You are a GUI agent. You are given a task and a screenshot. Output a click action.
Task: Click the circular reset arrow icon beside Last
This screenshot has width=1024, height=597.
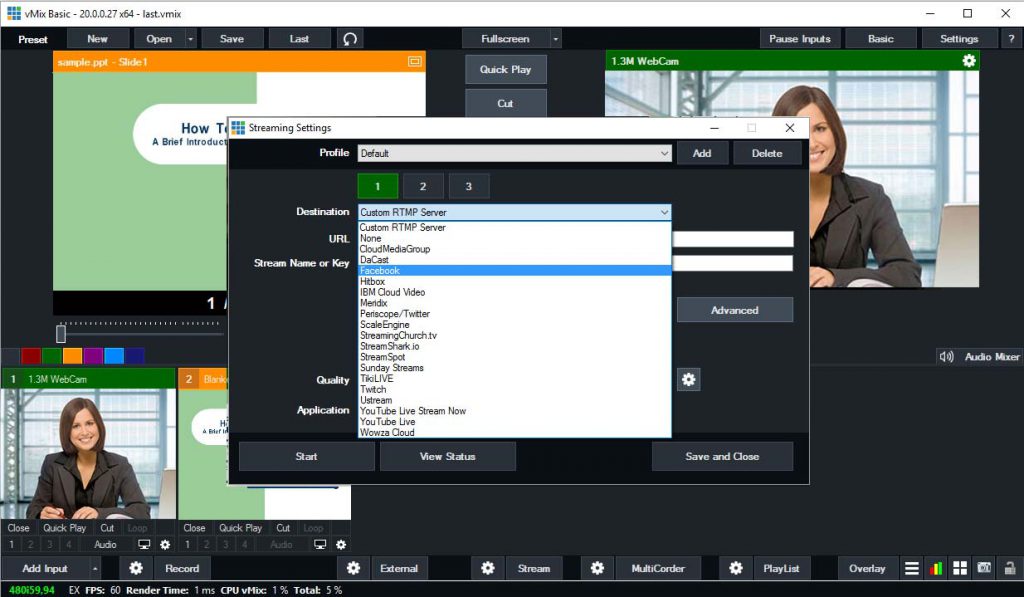pos(350,39)
